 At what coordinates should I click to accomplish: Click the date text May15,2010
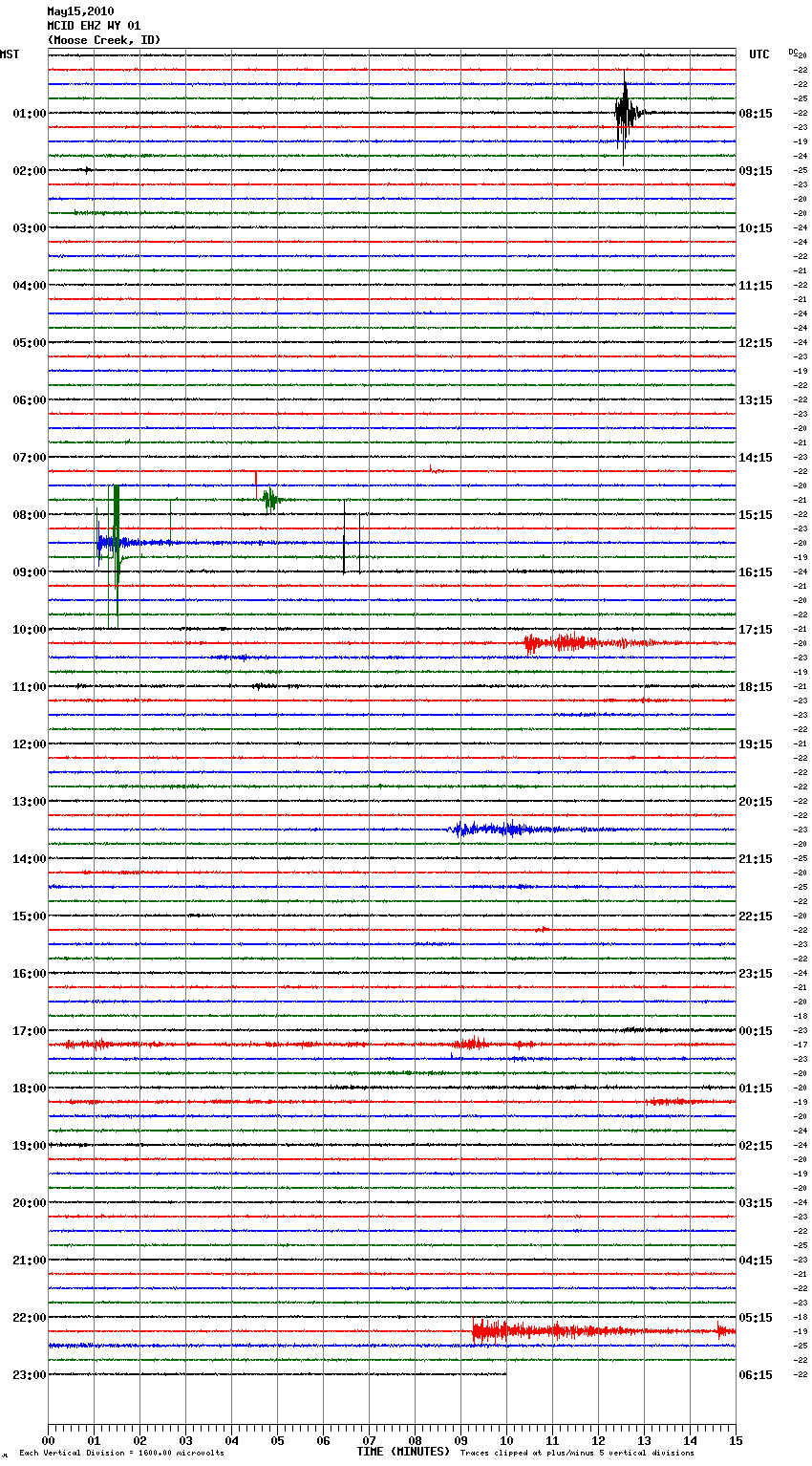(80, 11)
